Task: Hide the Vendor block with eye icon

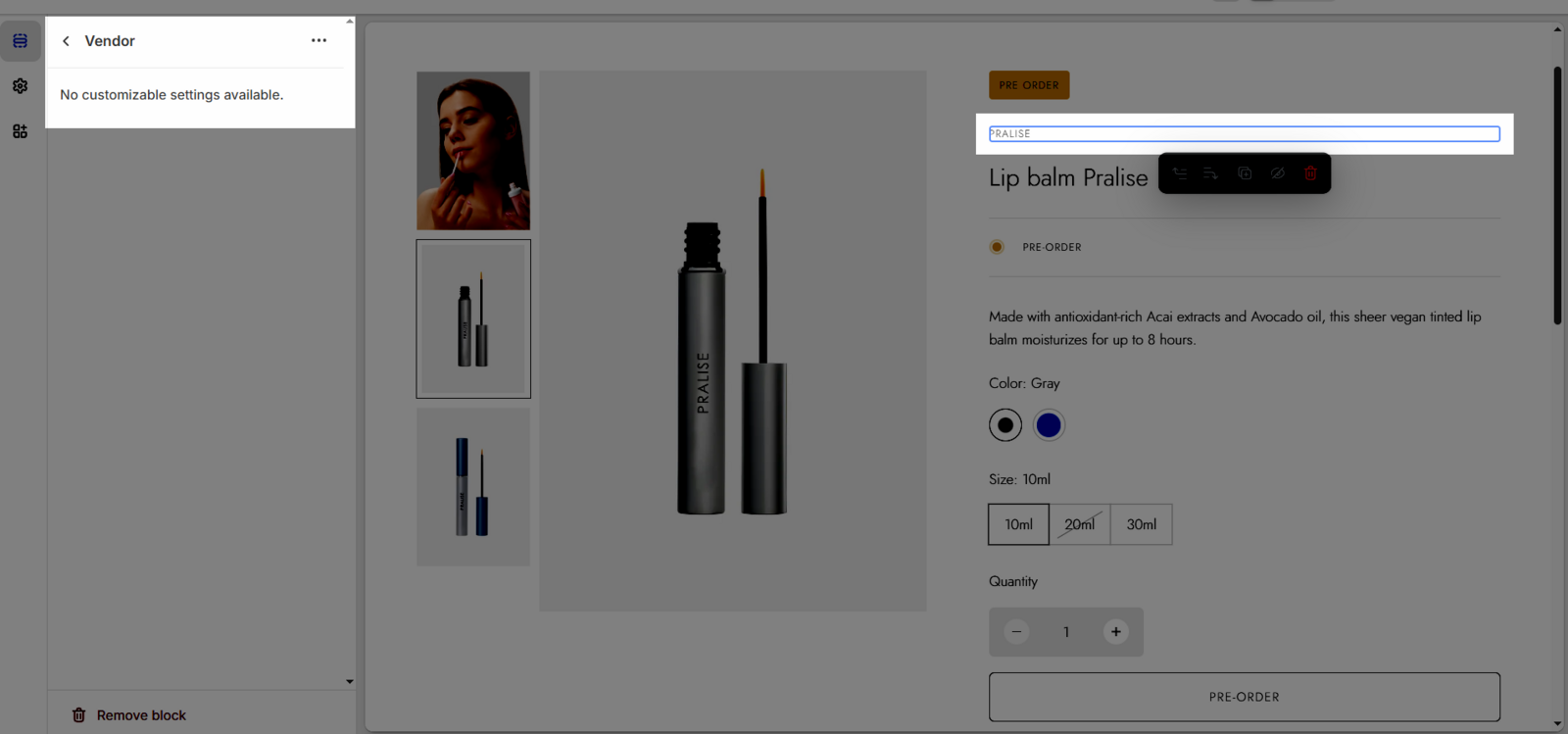Action: 1278,173
